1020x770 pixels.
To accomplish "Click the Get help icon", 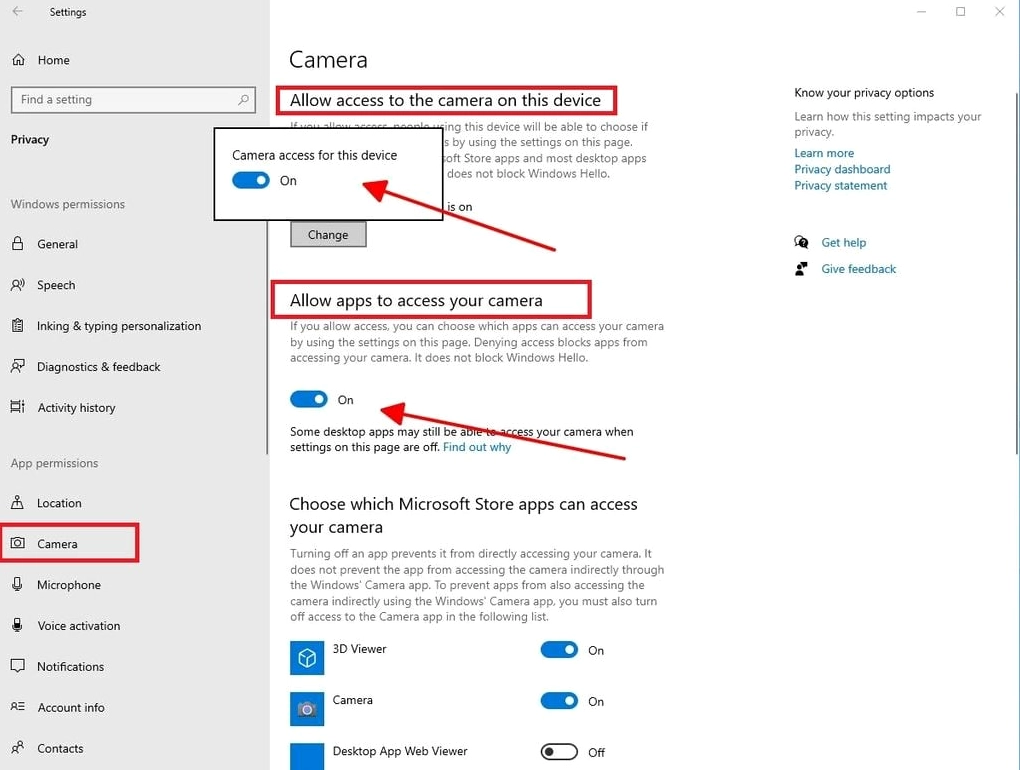I will pyautogui.click(x=801, y=243).
